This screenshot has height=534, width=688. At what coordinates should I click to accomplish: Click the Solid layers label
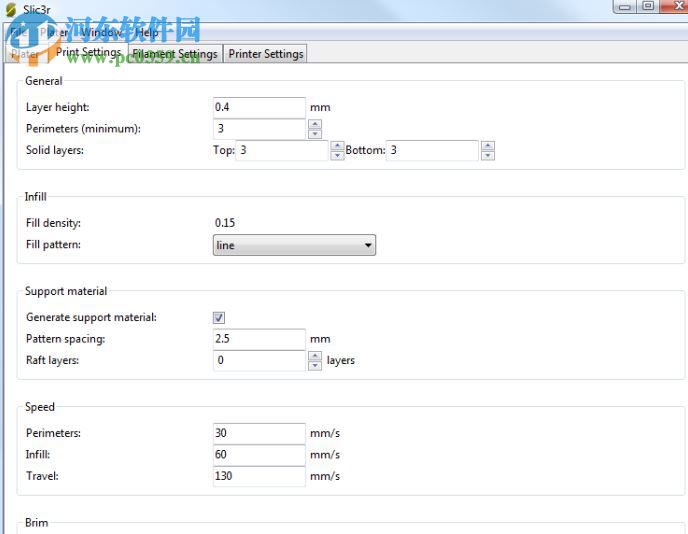pyautogui.click(x=55, y=150)
